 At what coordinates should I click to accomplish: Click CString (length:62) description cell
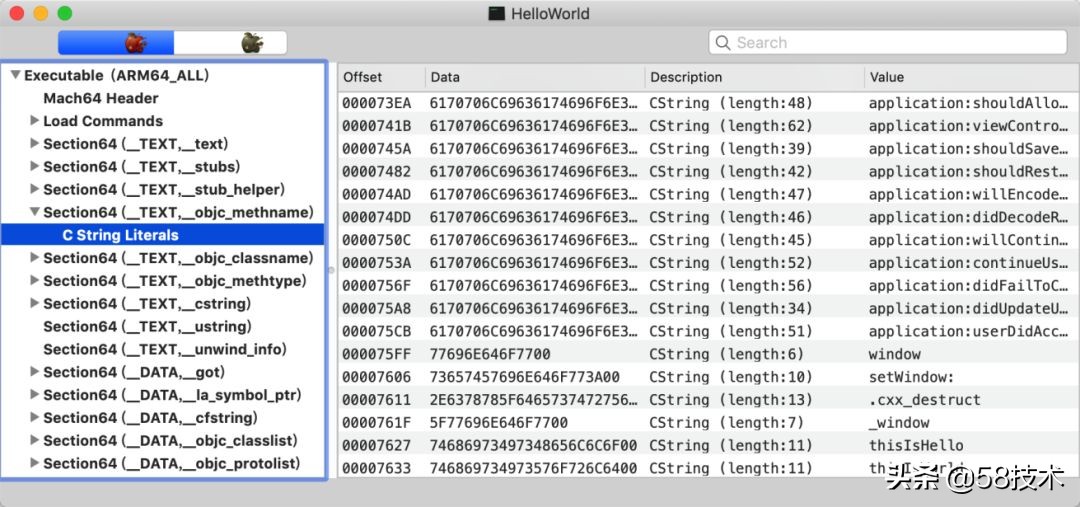(x=731, y=126)
